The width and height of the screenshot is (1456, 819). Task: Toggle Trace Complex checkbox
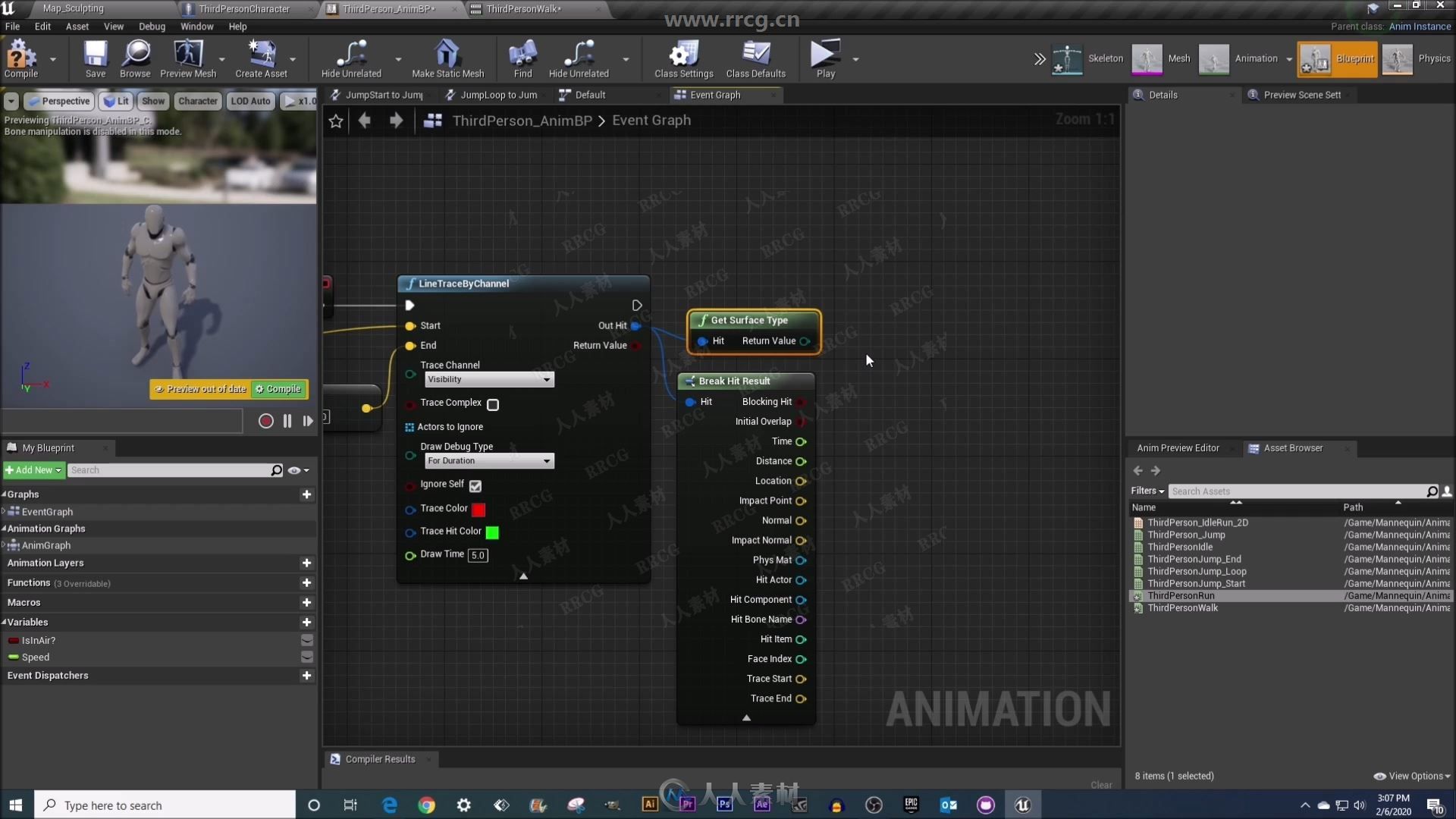pos(493,405)
